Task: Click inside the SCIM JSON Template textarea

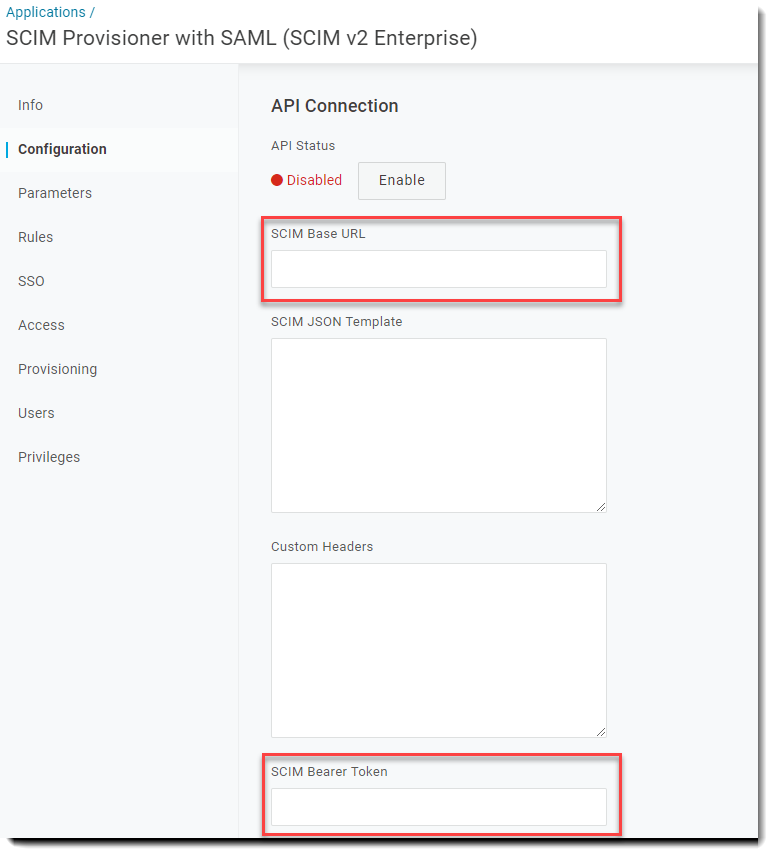Action: (x=439, y=425)
